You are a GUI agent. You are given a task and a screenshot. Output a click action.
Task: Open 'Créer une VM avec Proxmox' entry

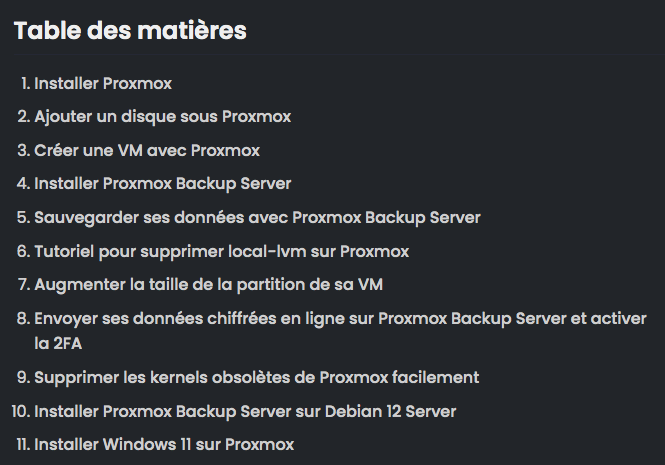(147, 150)
